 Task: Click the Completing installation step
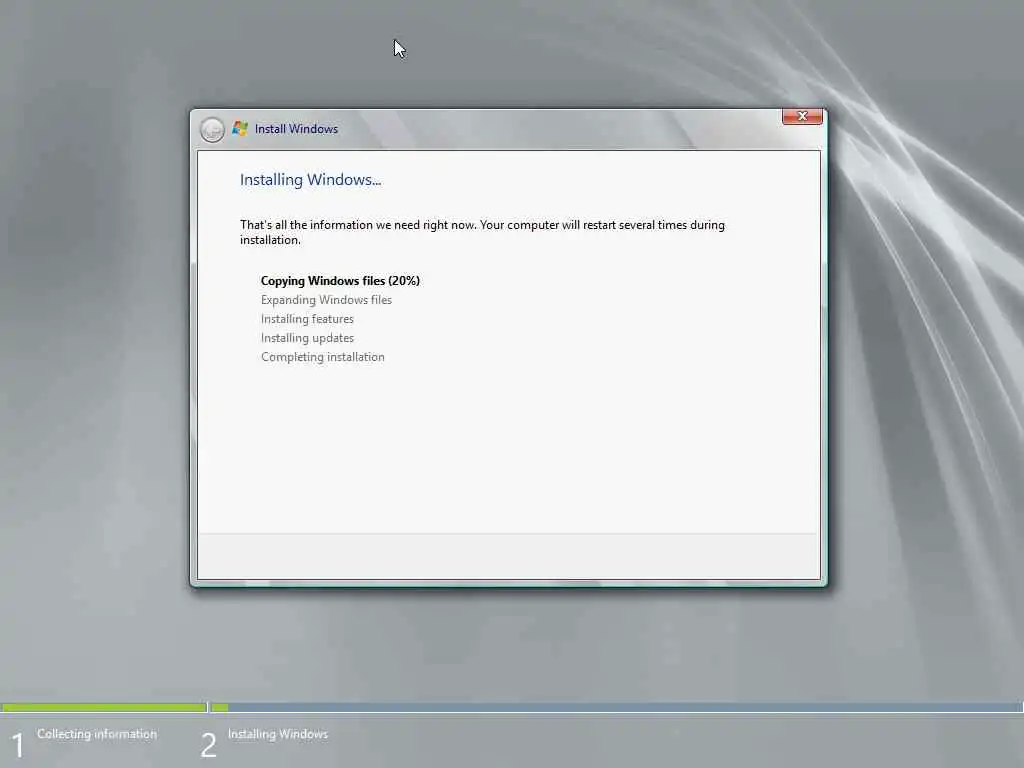323,357
